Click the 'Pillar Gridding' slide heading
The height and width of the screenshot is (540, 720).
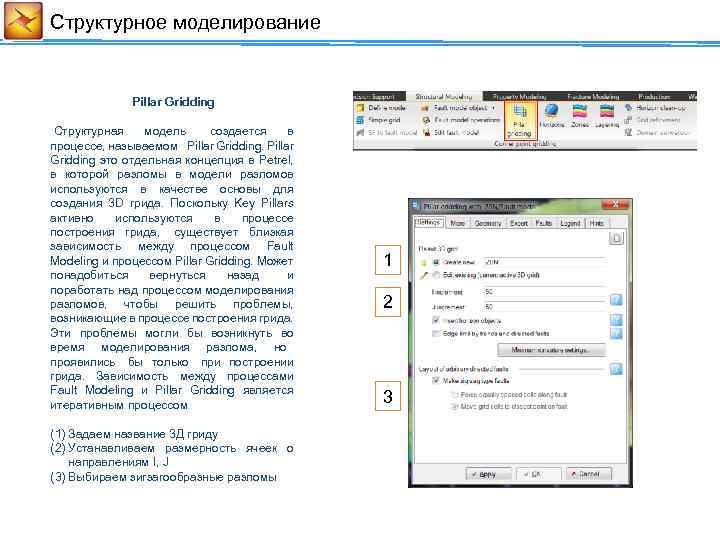pos(173,102)
